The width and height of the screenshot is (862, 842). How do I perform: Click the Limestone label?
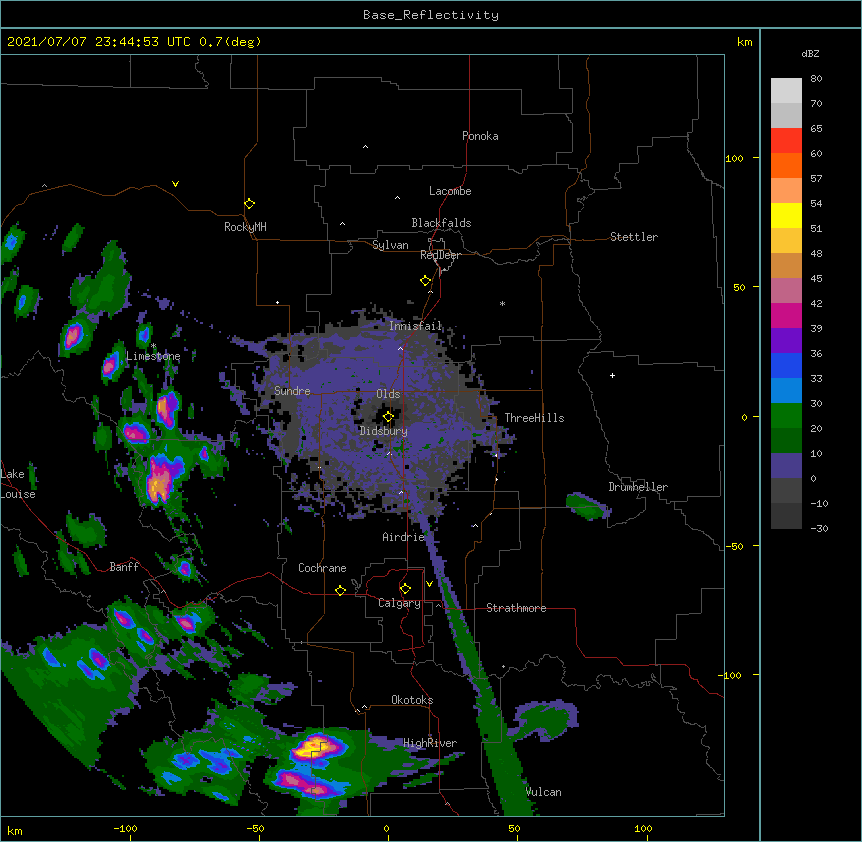coord(153,356)
